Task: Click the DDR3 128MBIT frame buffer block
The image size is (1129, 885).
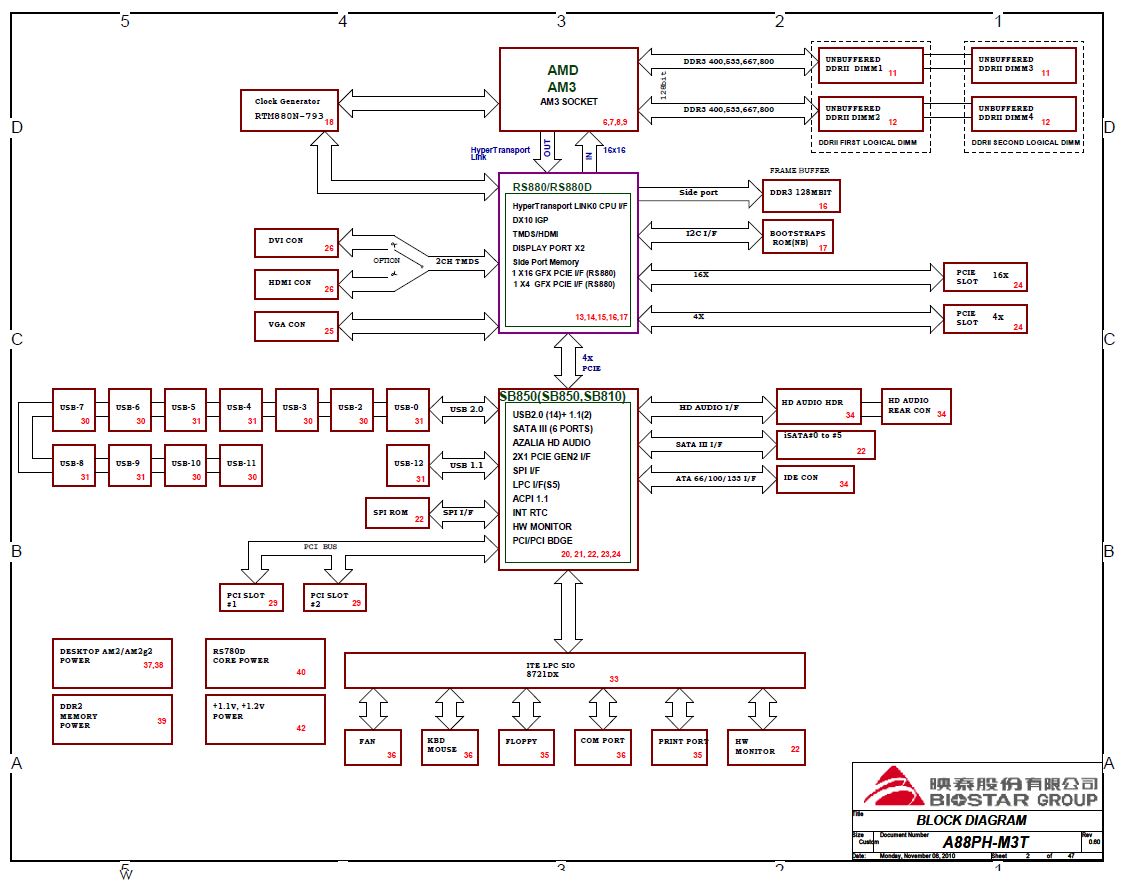Action: click(x=800, y=197)
